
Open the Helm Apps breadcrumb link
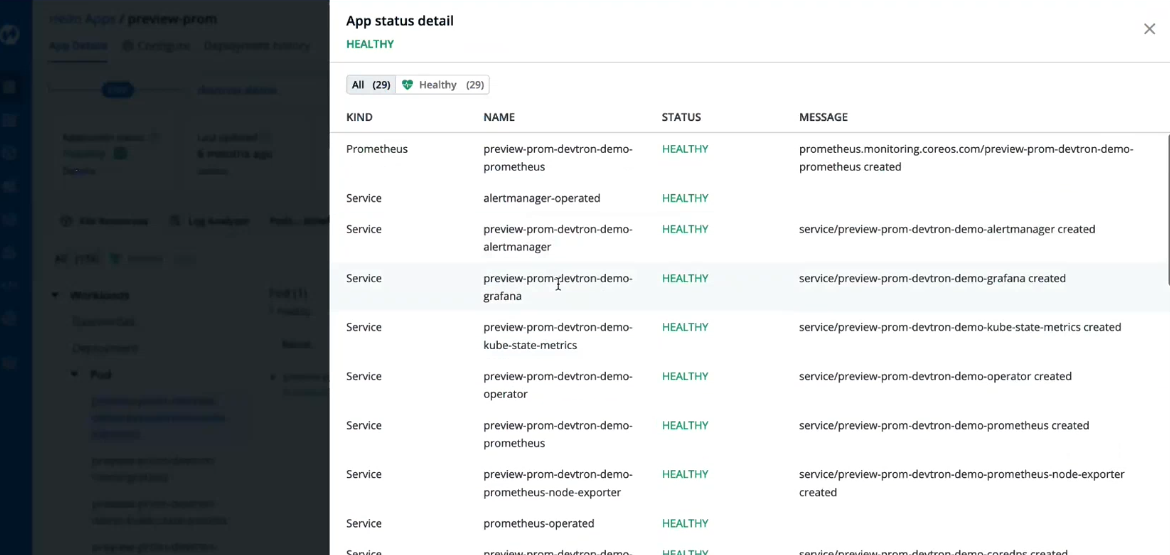[80, 19]
